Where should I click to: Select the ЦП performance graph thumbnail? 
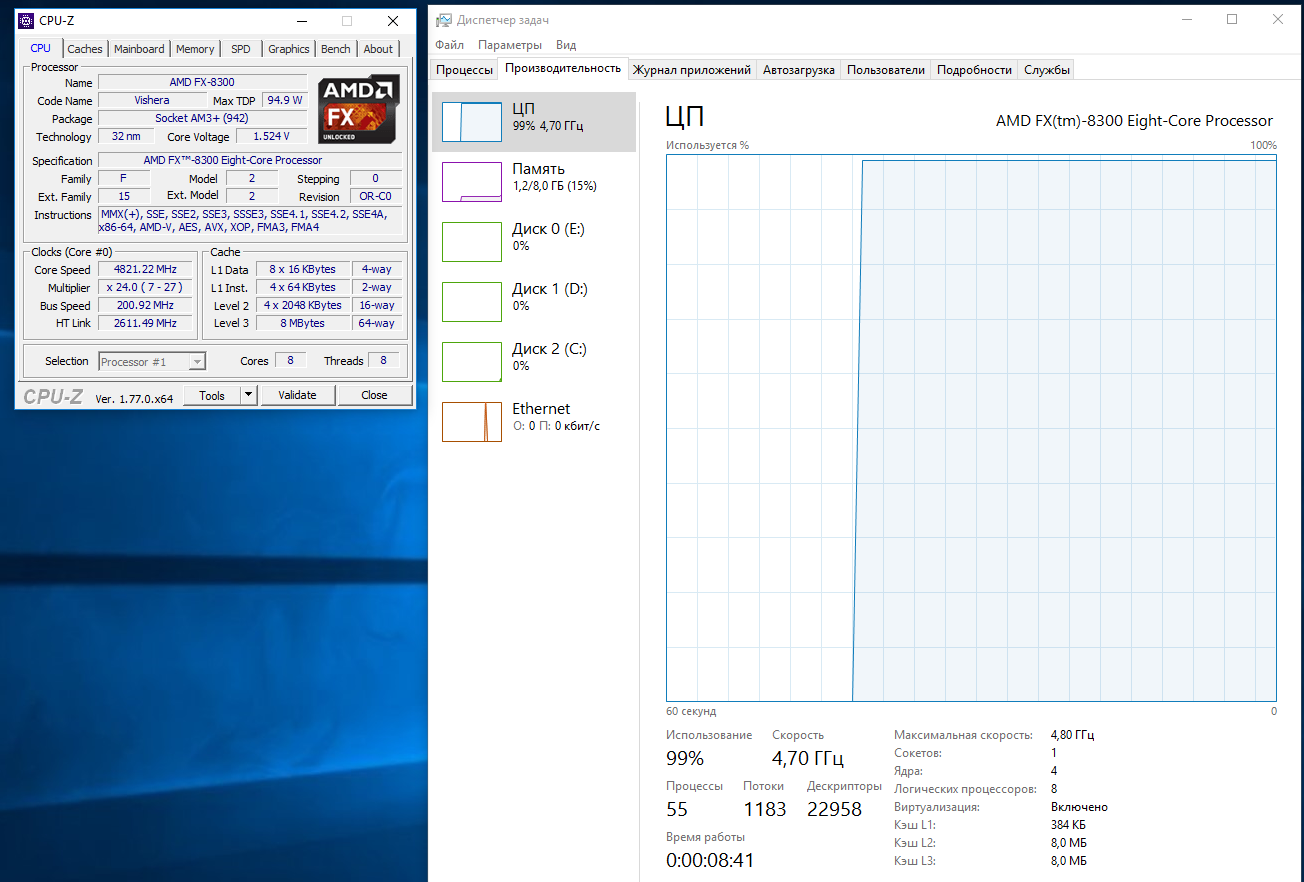click(472, 122)
